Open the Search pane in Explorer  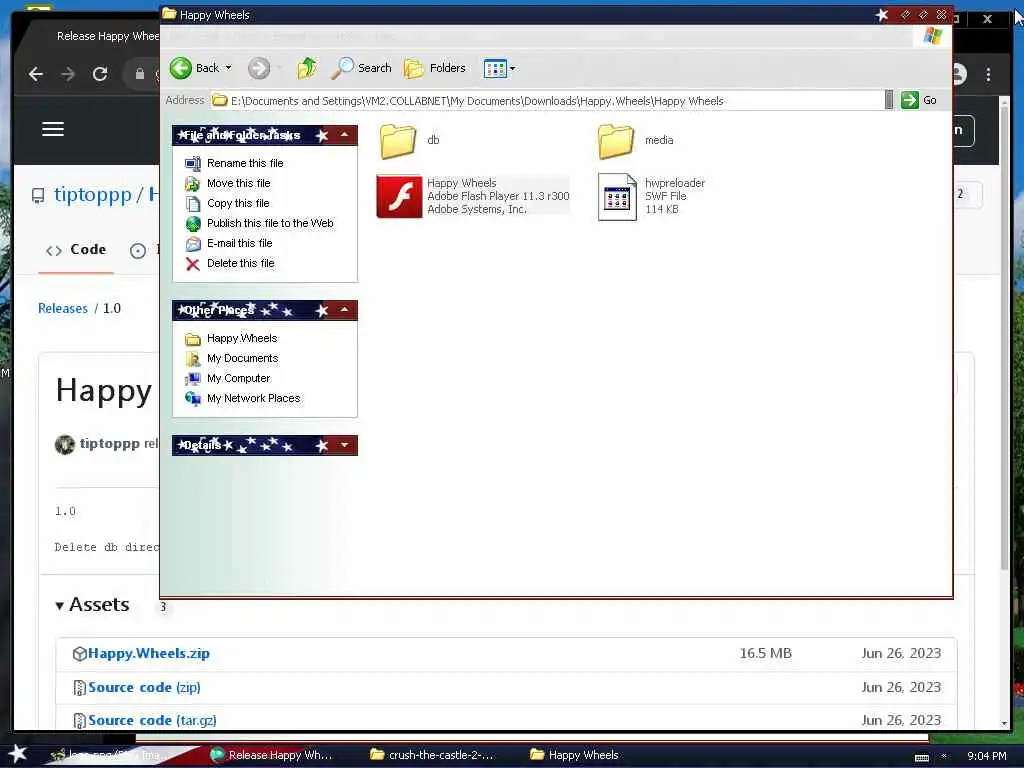(x=361, y=68)
